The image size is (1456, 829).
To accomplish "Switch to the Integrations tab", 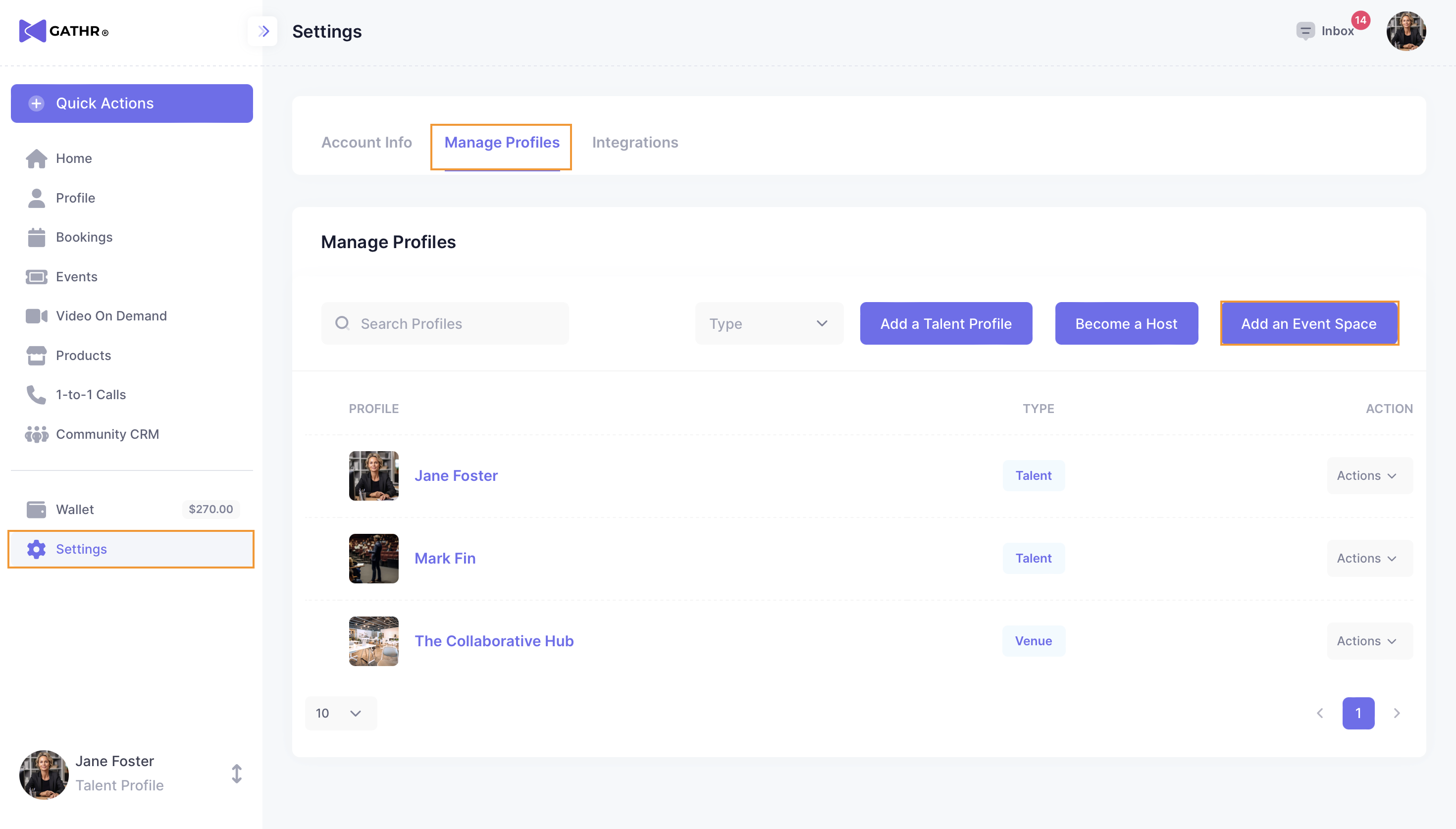I will tap(635, 142).
